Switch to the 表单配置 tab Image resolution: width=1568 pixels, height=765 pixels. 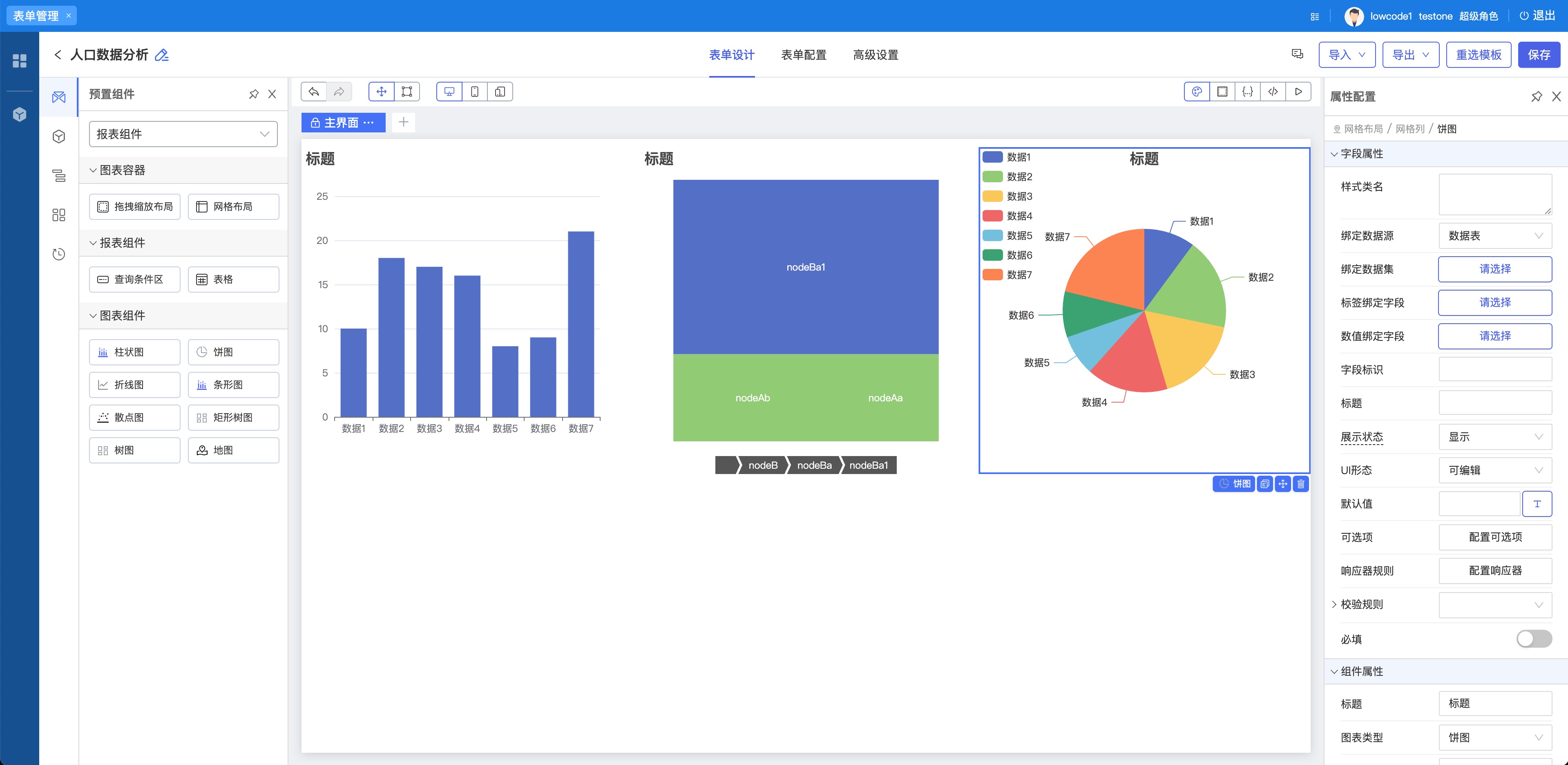(804, 55)
